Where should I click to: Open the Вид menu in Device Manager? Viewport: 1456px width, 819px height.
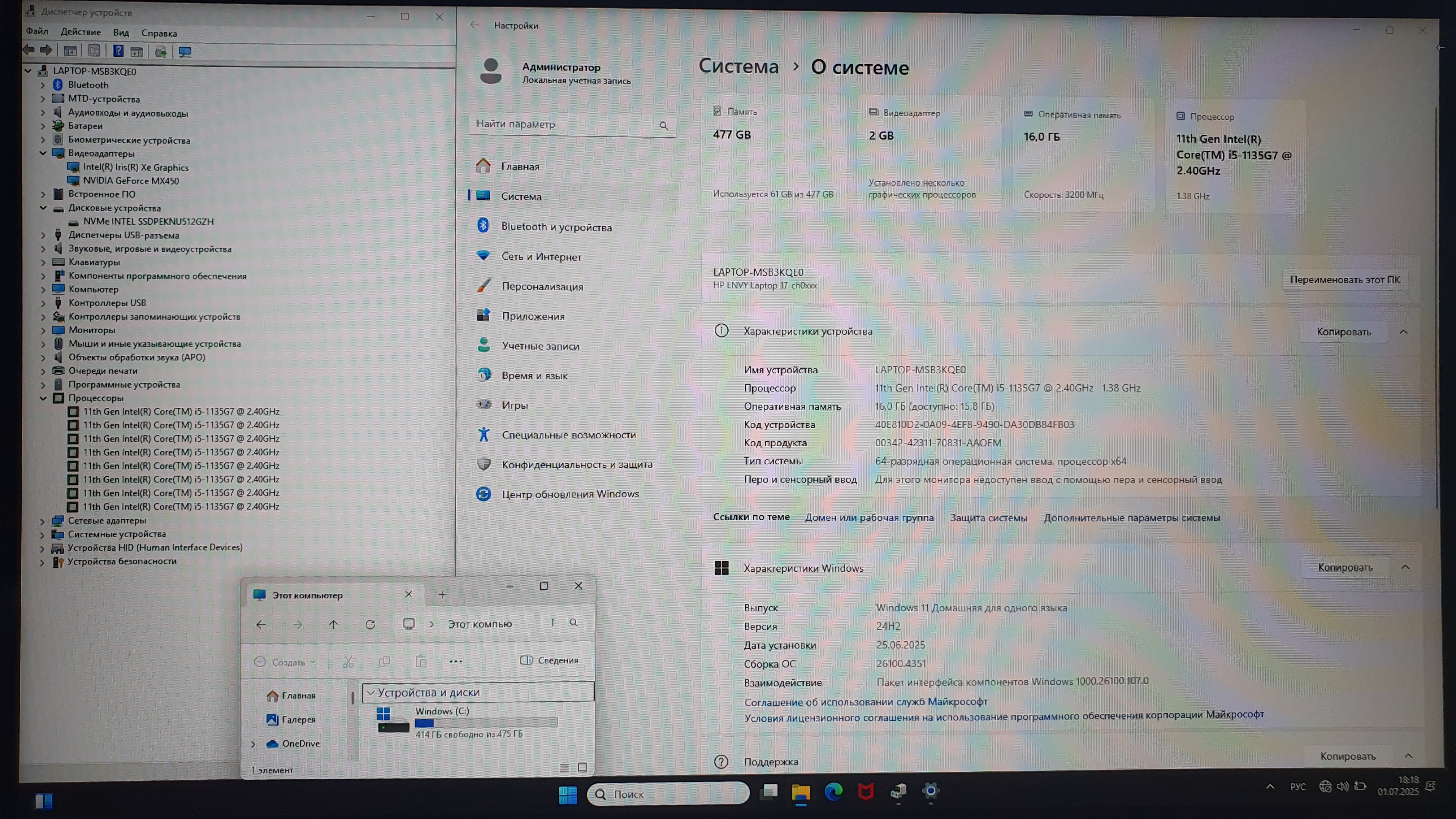coord(121,33)
